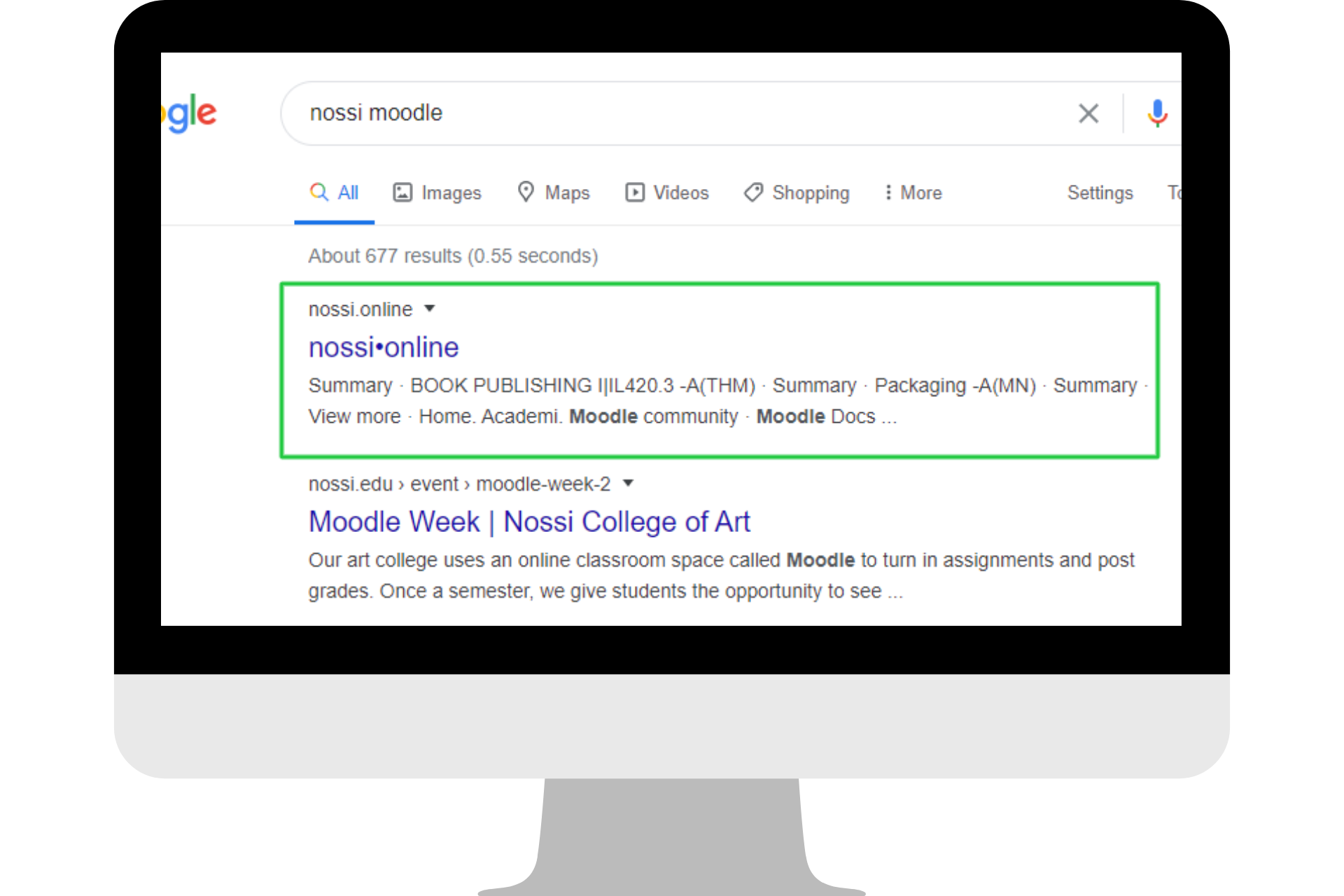This screenshot has width=1344, height=896.
Task: Click the Images tab picture icon
Action: [402, 192]
